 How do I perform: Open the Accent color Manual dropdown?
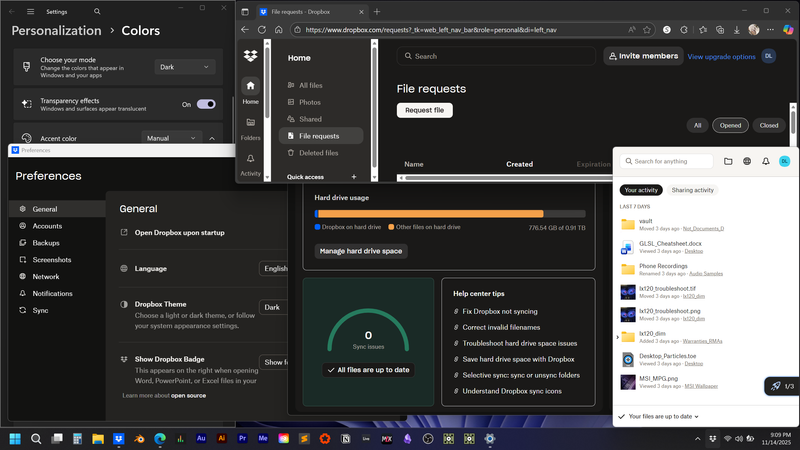click(172, 138)
